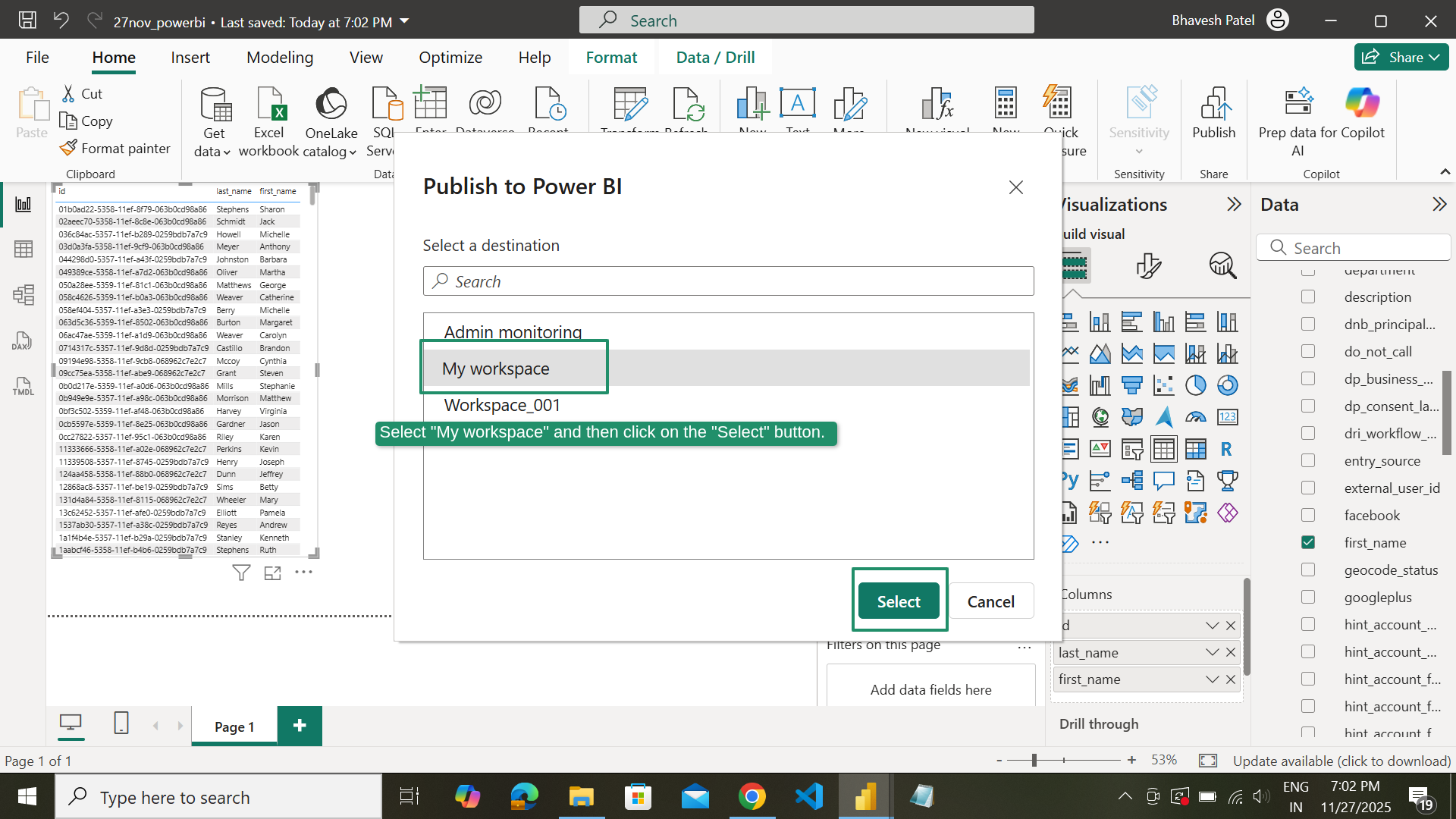
Task: Expand the Last saved dropdown
Action: click(404, 22)
